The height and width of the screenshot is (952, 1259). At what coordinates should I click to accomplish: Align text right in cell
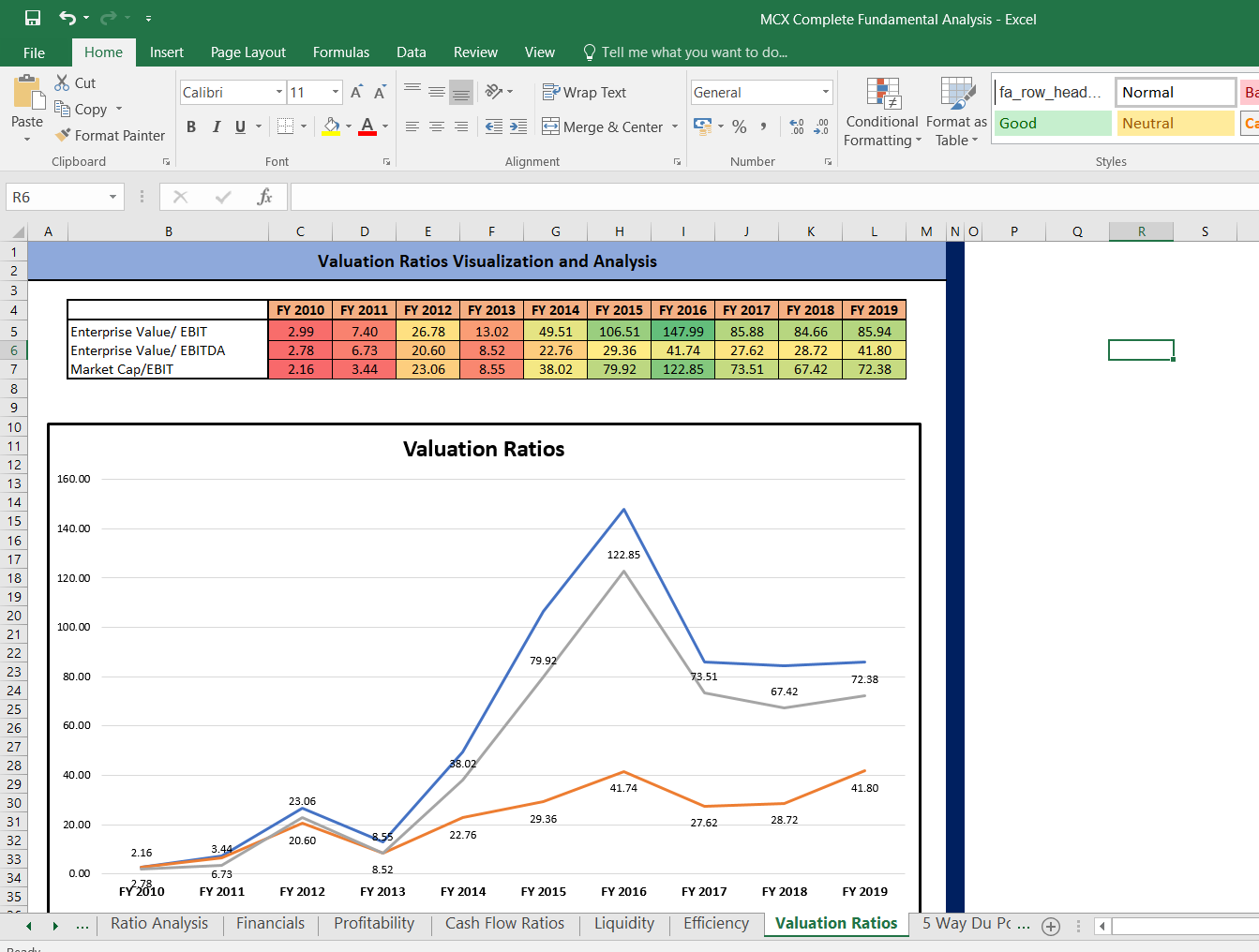461,126
